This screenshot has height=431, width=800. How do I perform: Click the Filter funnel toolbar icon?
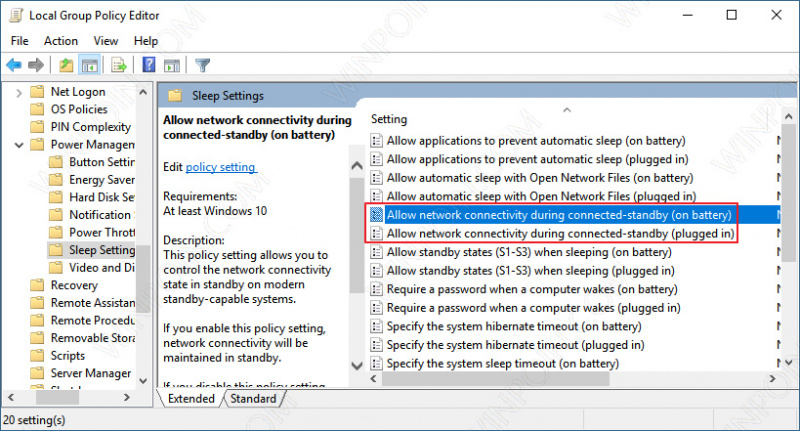pos(201,65)
